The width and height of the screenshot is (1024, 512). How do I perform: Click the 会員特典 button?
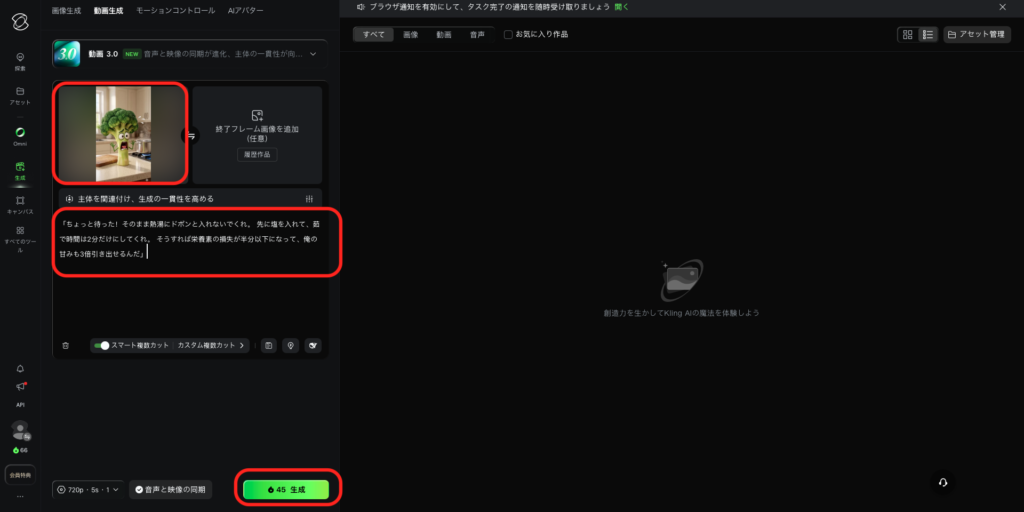pyautogui.click(x=20, y=475)
